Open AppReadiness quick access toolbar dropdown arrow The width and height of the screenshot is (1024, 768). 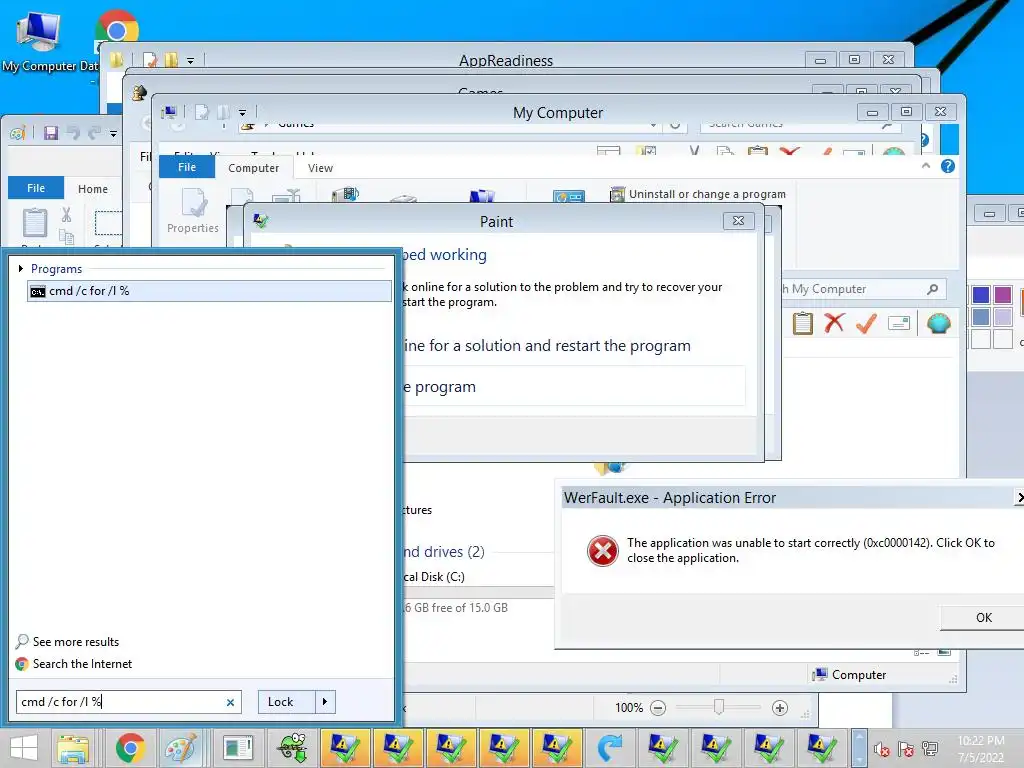click(x=191, y=61)
